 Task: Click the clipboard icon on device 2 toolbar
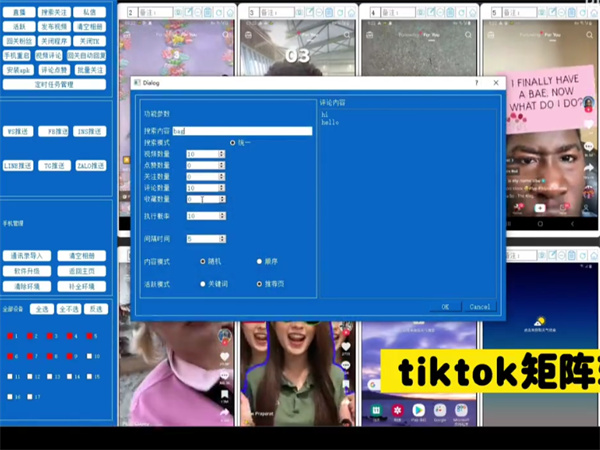point(208,12)
